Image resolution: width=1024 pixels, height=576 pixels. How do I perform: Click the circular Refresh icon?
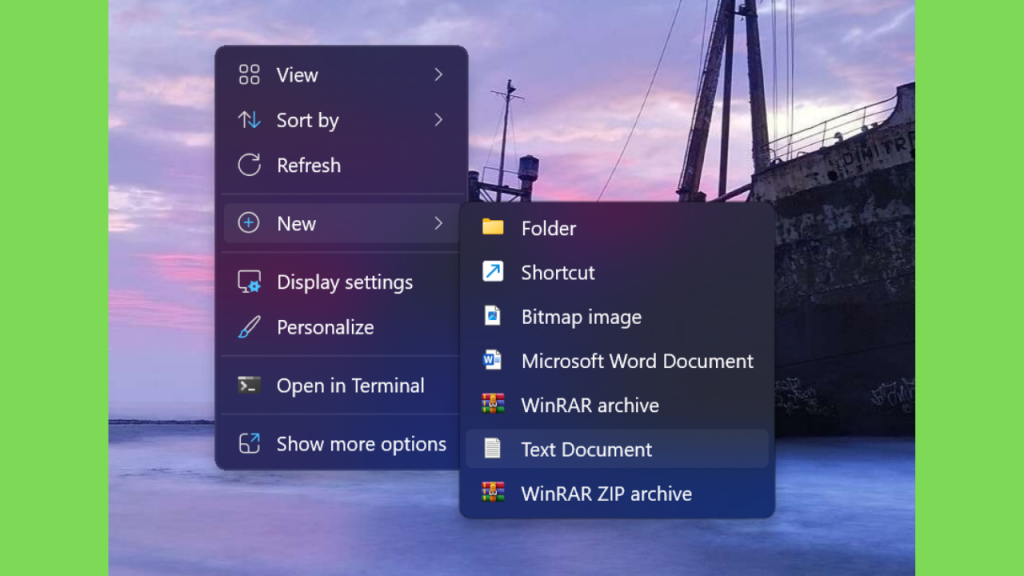(x=249, y=165)
